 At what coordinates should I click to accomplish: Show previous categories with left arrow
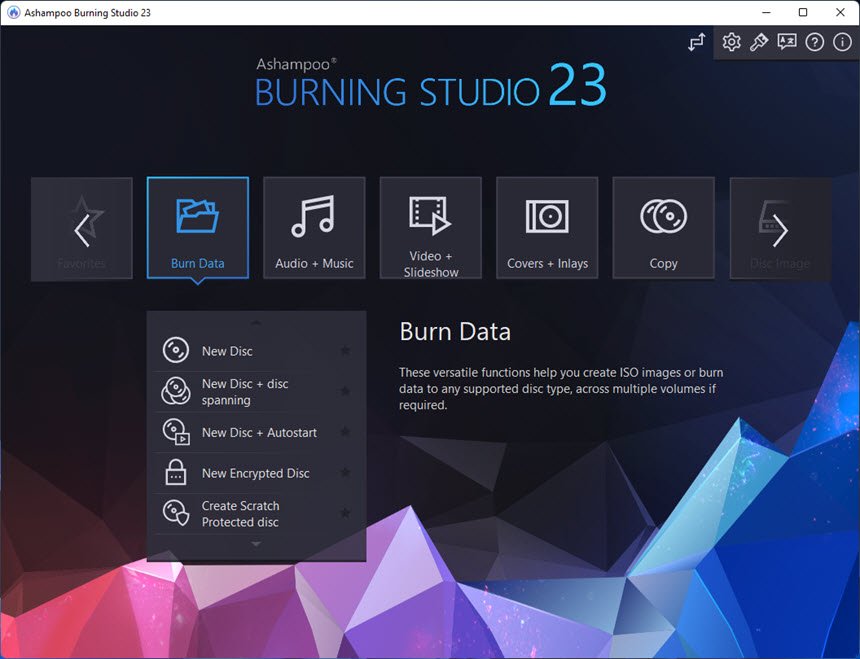(x=82, y=231)
